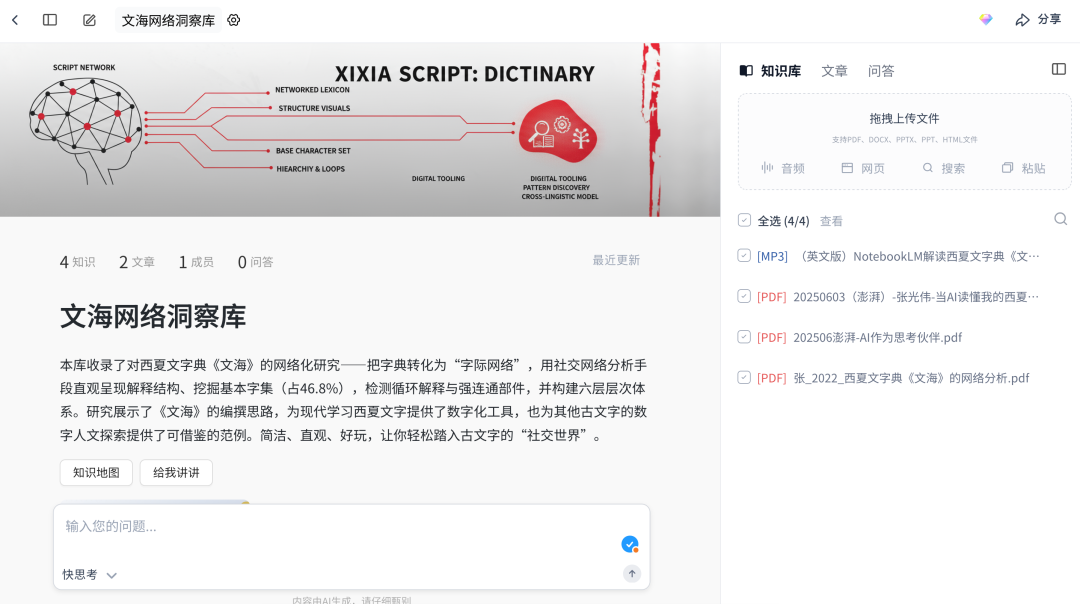The height and width of the screenshot is (604, 1080).
Task: Click the 给我讲讲 button
Action: (176, 473)
